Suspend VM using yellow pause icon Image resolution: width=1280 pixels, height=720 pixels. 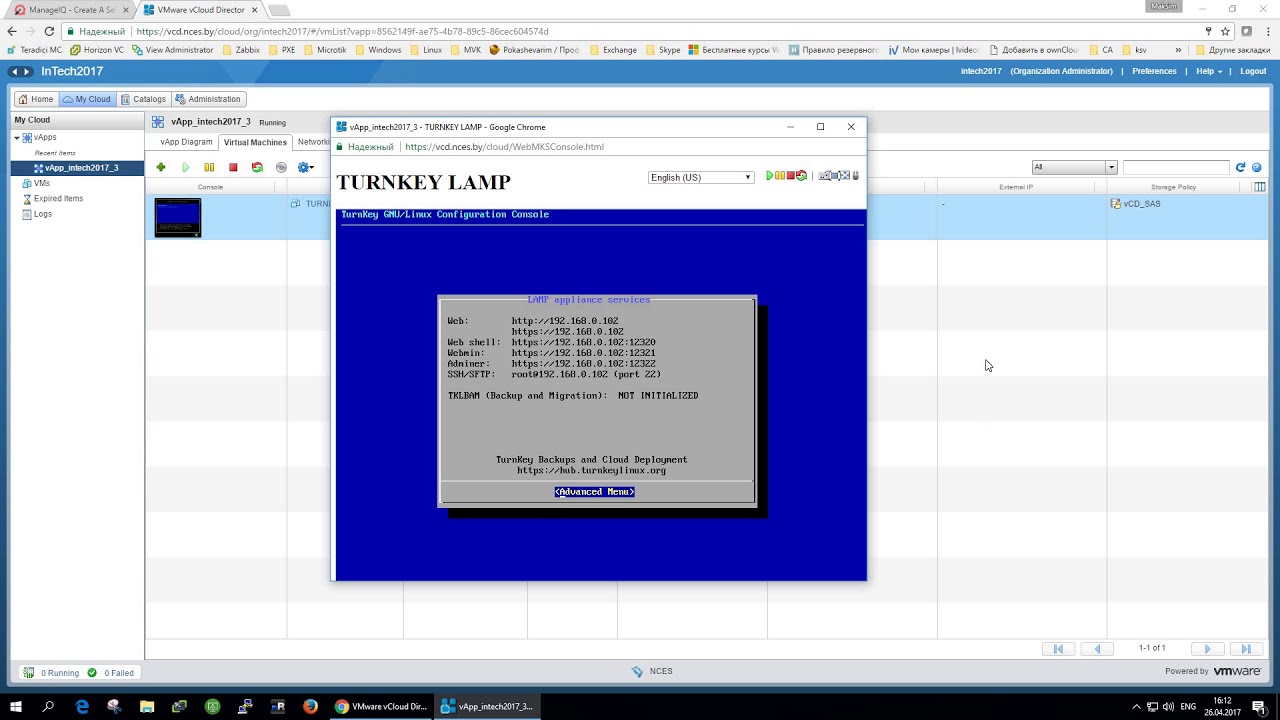click(x=209, y=167)
